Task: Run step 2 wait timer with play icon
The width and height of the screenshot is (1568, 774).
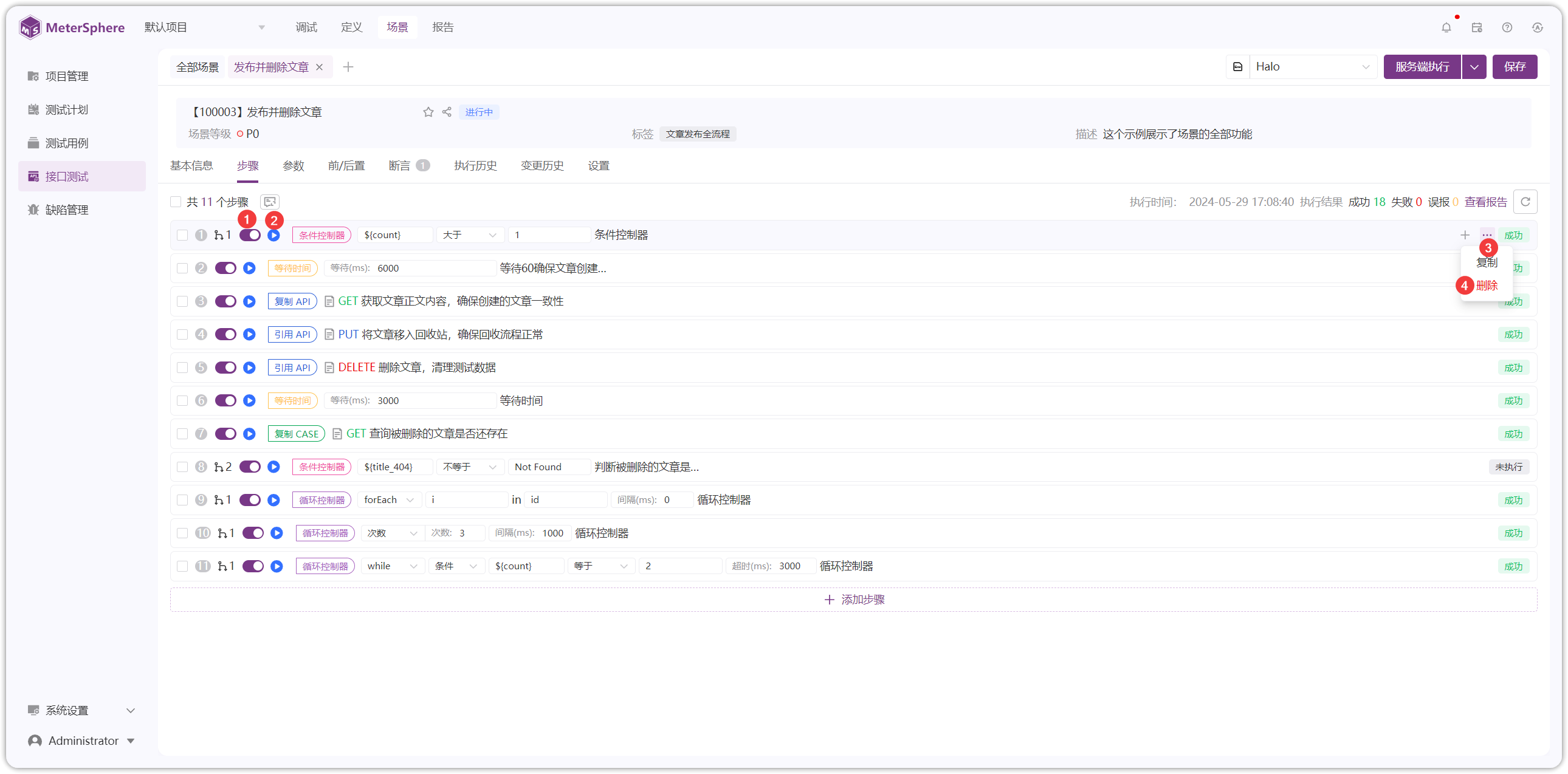Action: 249,269
